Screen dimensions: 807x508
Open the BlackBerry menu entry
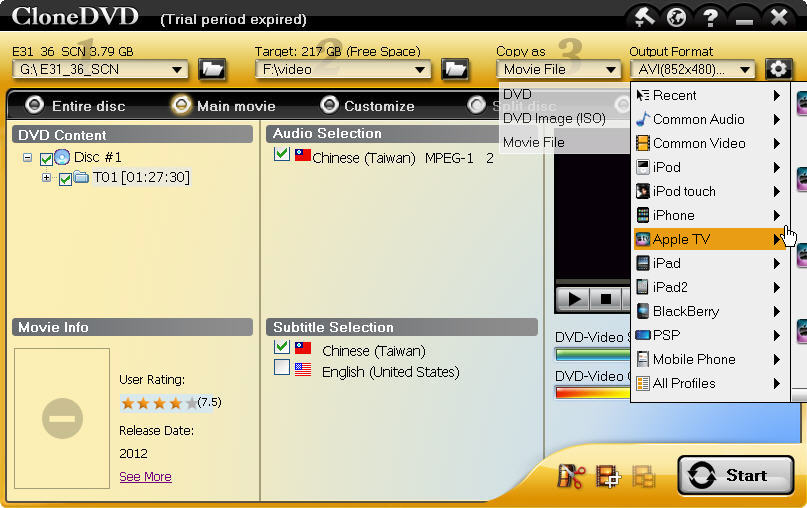pos(710,311)
